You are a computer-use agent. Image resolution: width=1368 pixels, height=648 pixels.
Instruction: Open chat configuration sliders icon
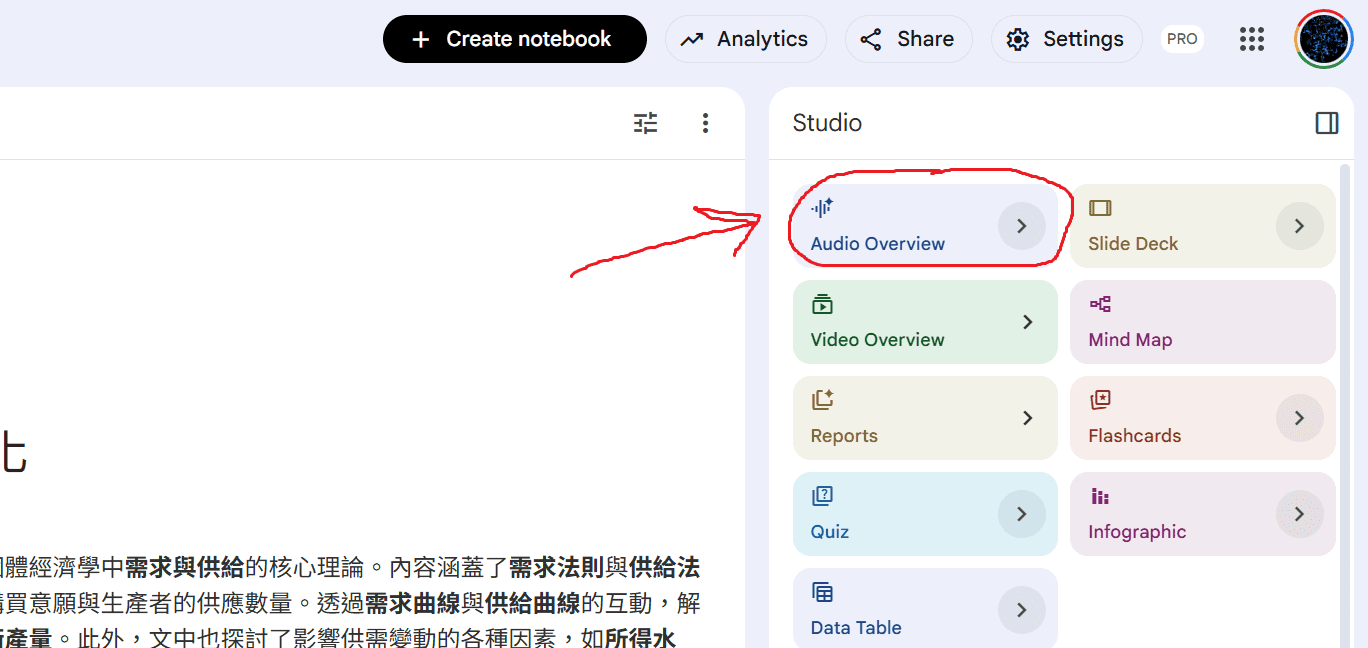point(646,123)
